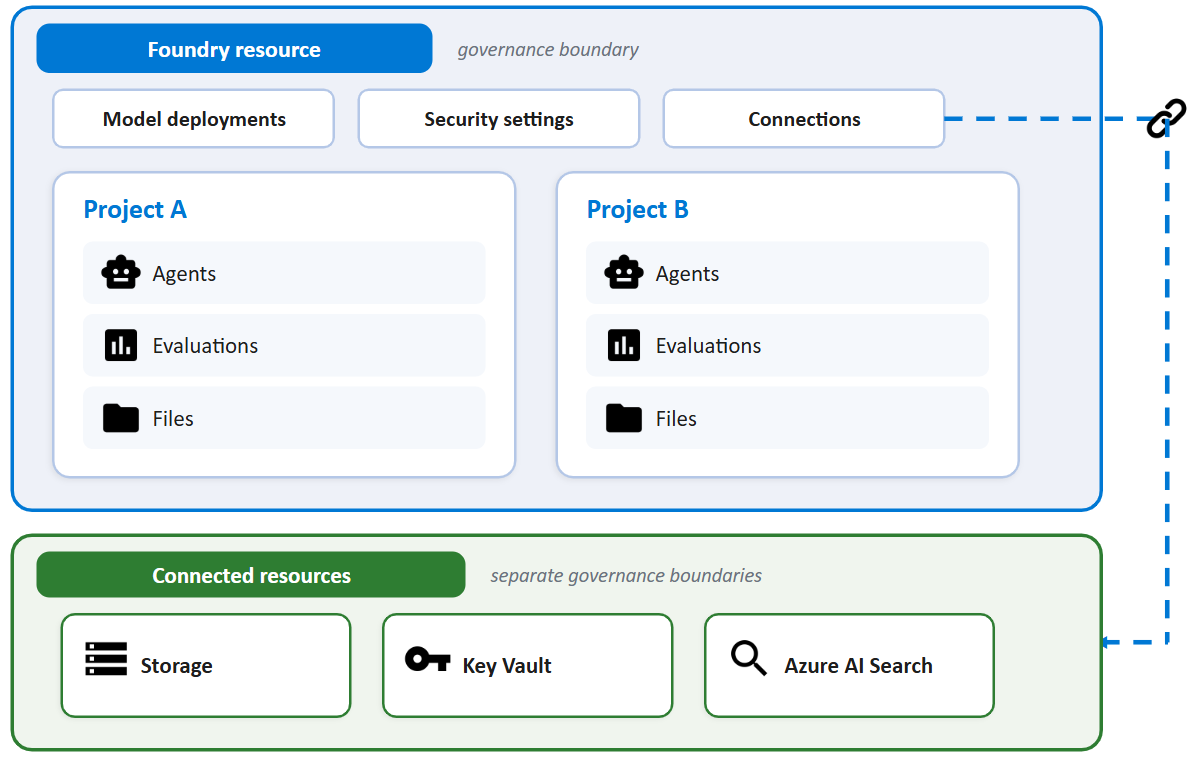Screen dimensions: 1187x768
Task: Click the Azure AI Search magnifier icon
Action: click(749, 658)
